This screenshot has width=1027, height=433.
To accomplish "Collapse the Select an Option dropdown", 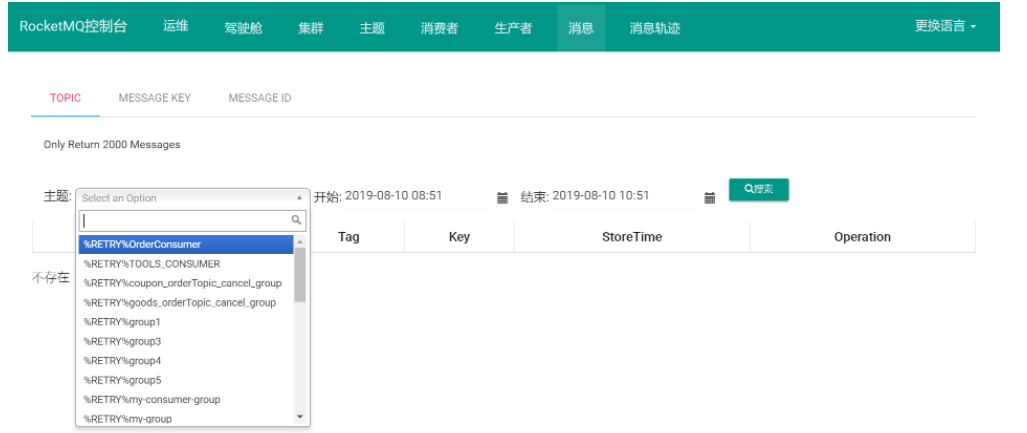I will [x=193, y=198].
